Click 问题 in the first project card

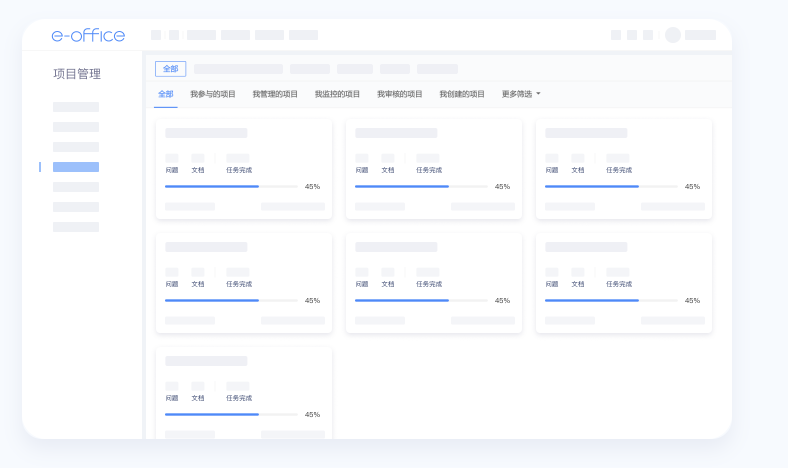point(172,170)
